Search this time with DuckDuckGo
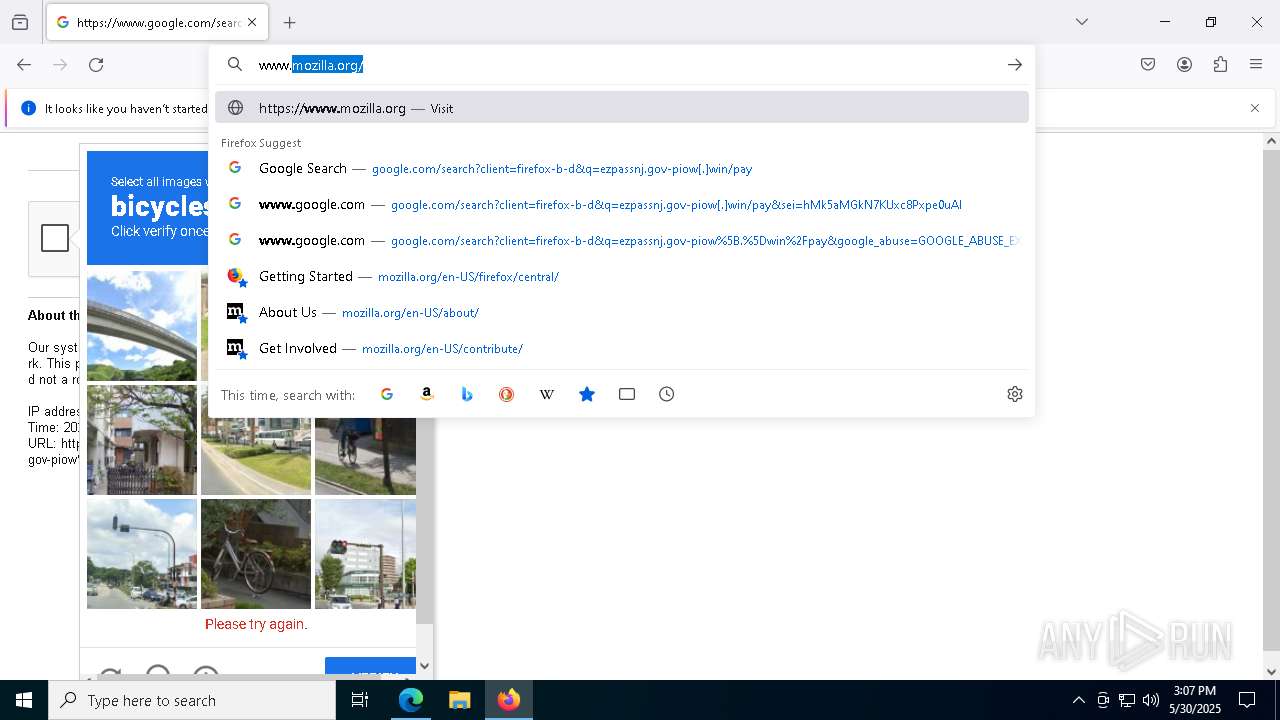Image resolution: width=1280 pixels, height=720 pixels. click(x=507, y=394)
